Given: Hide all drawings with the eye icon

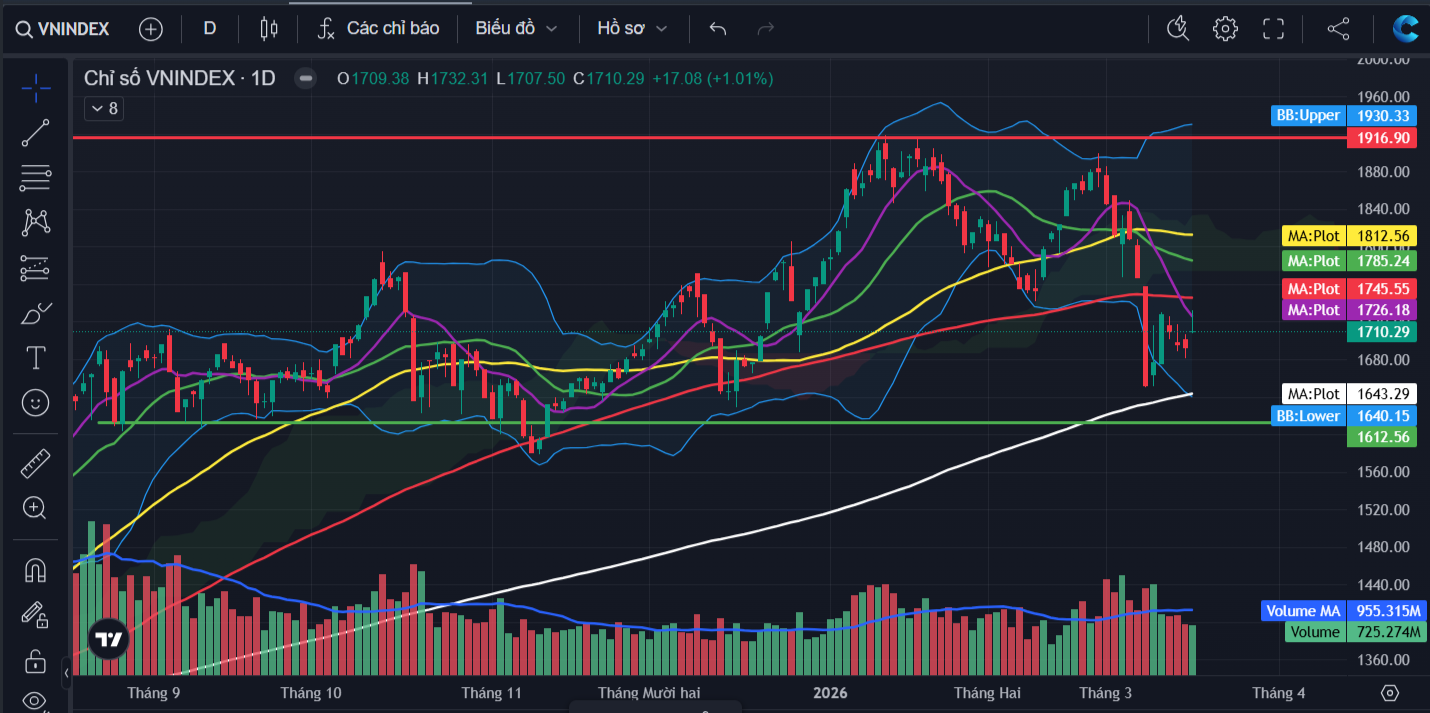Looking at the screenshot, I should (36, 700).
